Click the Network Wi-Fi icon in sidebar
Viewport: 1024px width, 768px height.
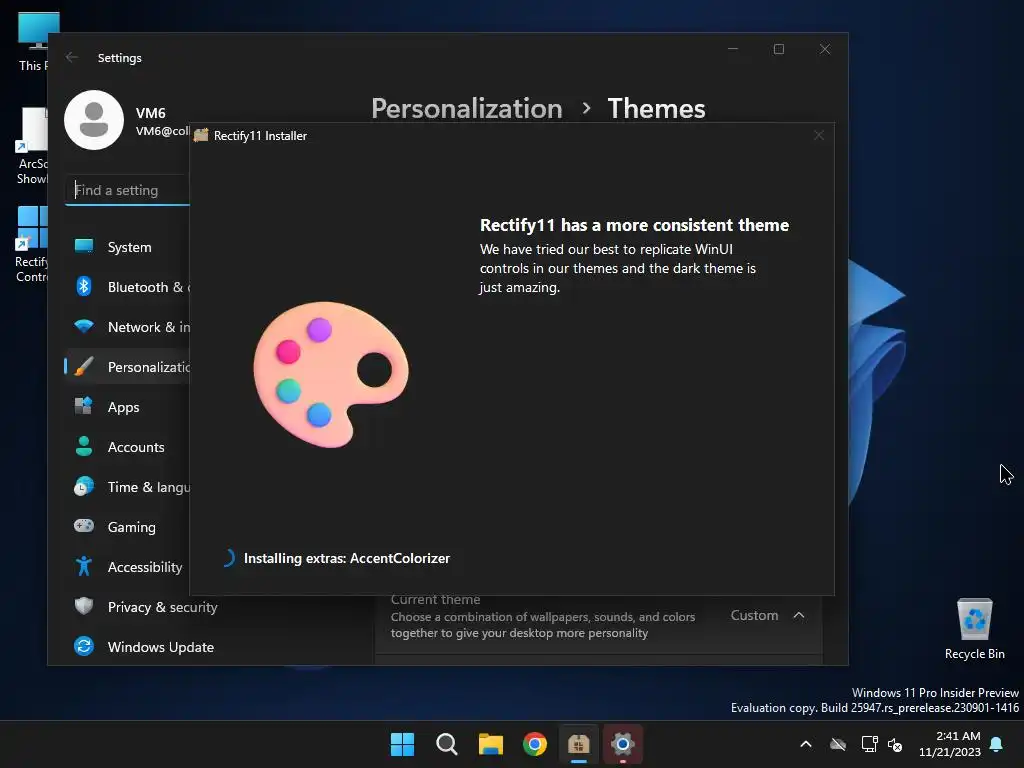click(84, 326)
